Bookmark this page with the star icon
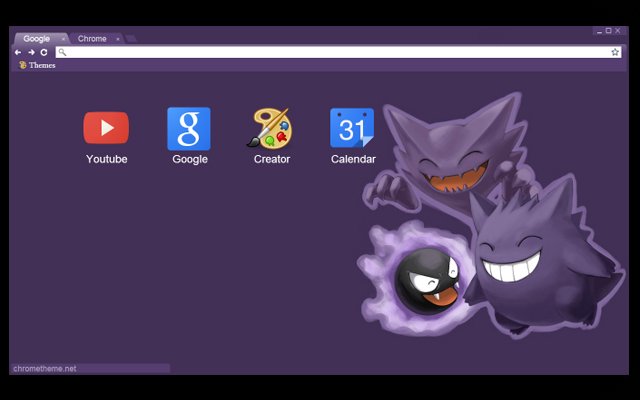The width and height of the screenshot is (640, 400). click(x=615, y=52)
